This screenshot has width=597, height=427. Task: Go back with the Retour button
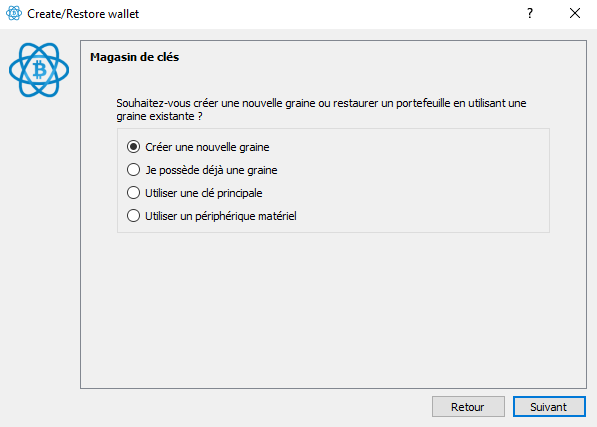tap(468, 407)
